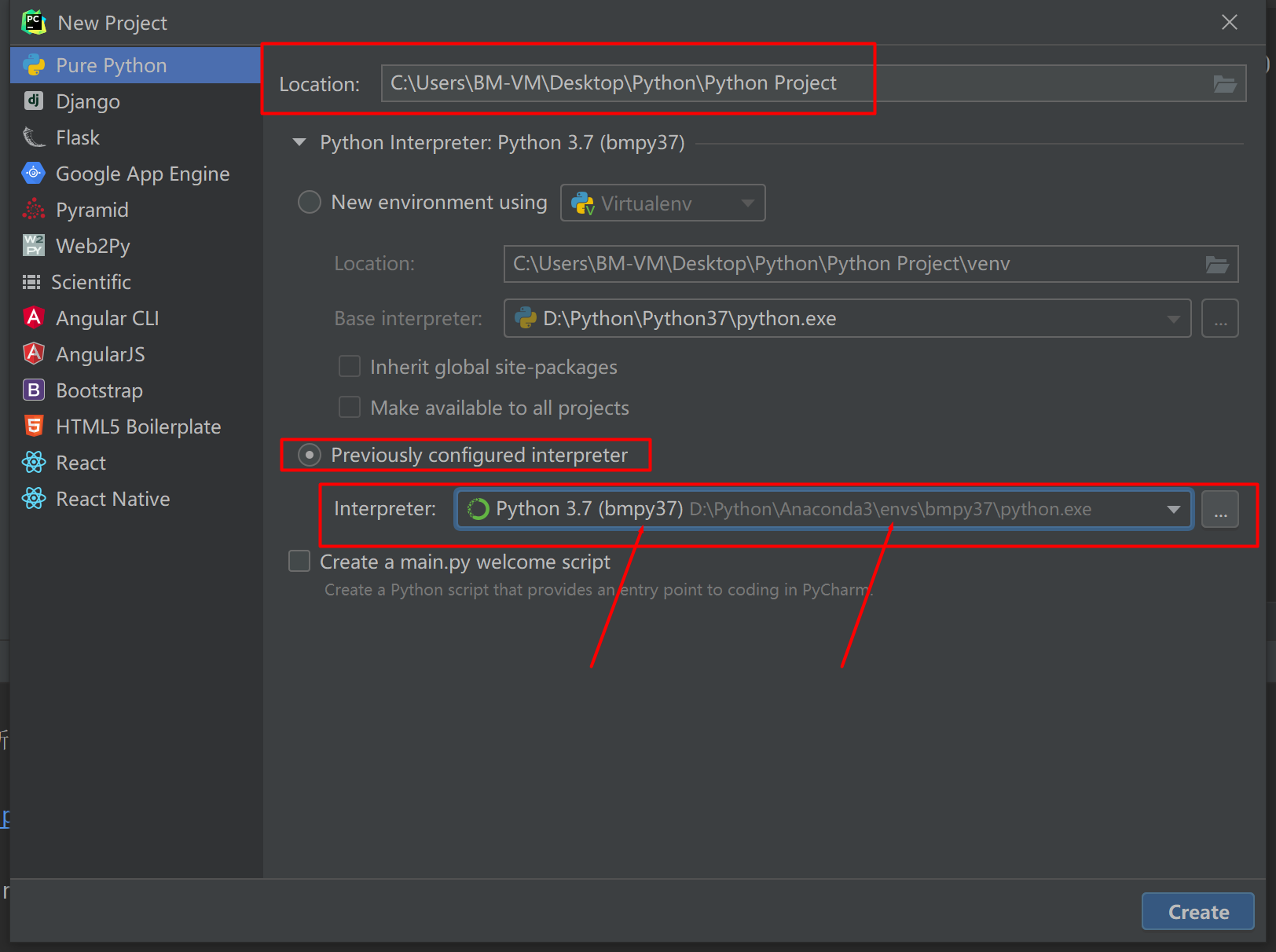Click the Scientific grid icon
This screenshot has width=1276, height=952.
(31, 282)
